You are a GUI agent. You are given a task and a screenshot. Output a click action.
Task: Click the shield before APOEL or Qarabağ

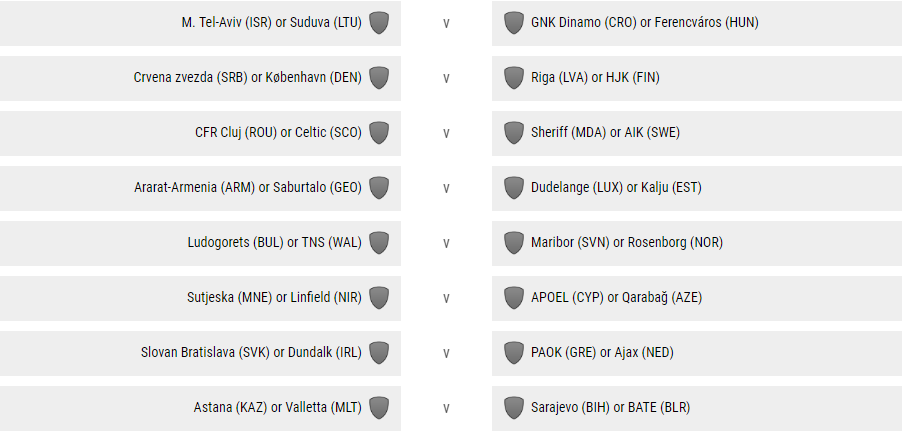[x=514, y=298]
